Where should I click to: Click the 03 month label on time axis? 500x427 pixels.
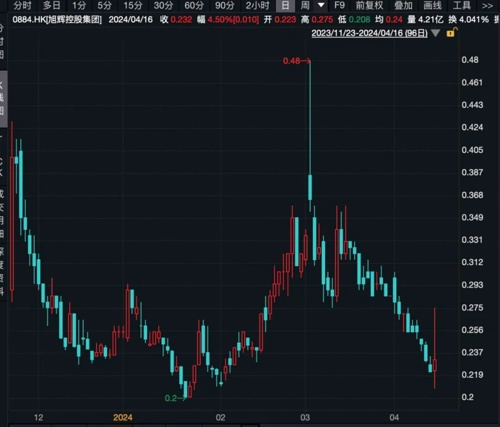coord(305,417)
